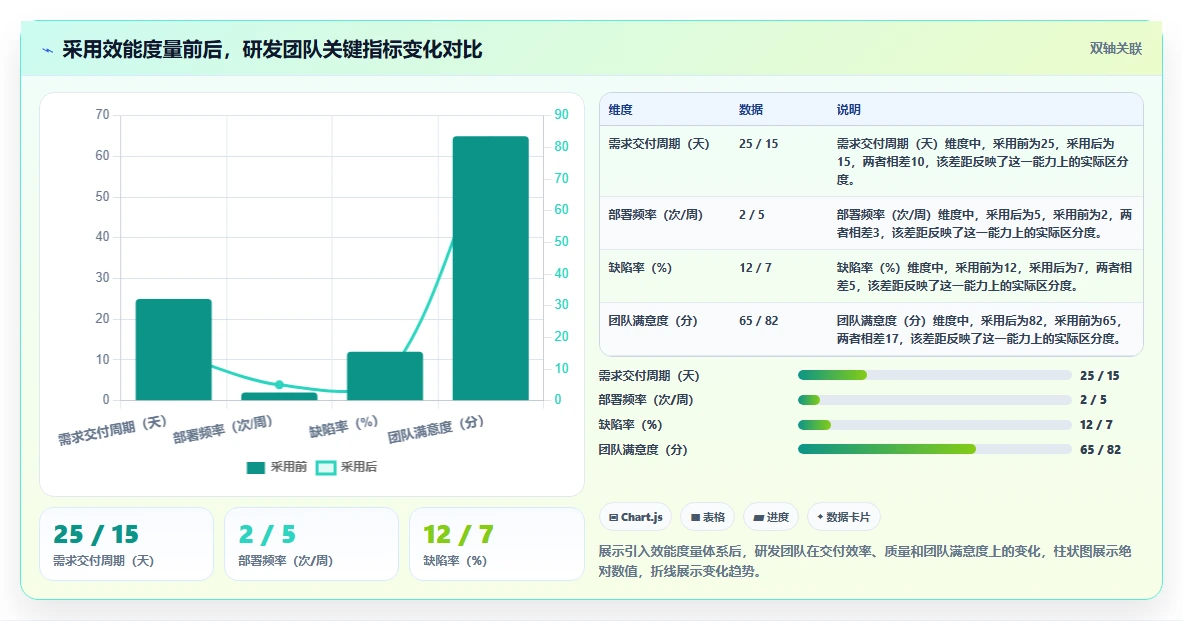
Task: Click the 部署频率（次/周） x-axis label
Action: click(x=223, y=429)
